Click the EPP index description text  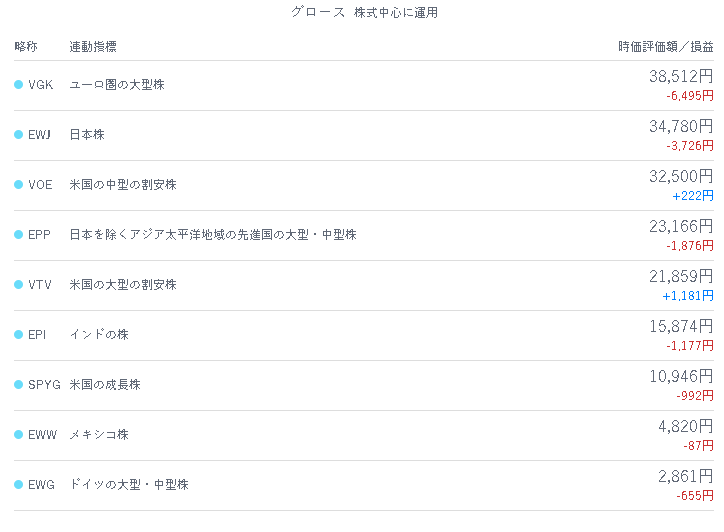213,235
